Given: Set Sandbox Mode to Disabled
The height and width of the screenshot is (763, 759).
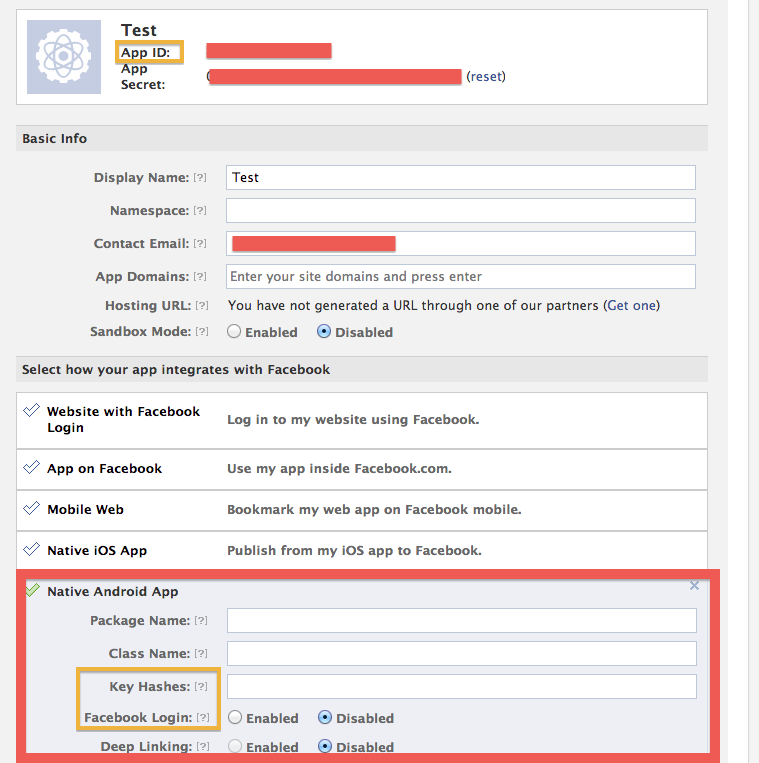Looking at the screenshot, I should pos(324,331).
